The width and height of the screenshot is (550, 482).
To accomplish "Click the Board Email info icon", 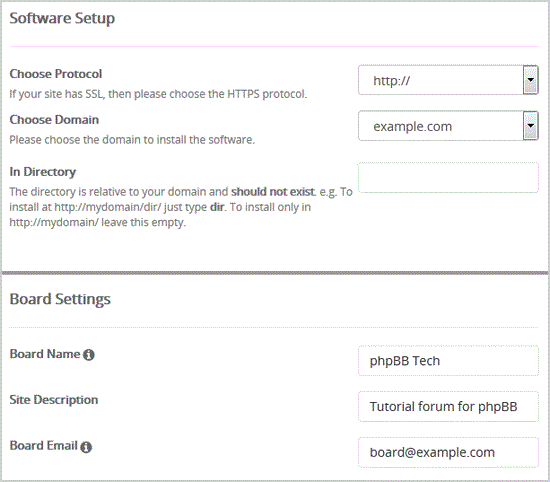I will [x=86, y=447].
